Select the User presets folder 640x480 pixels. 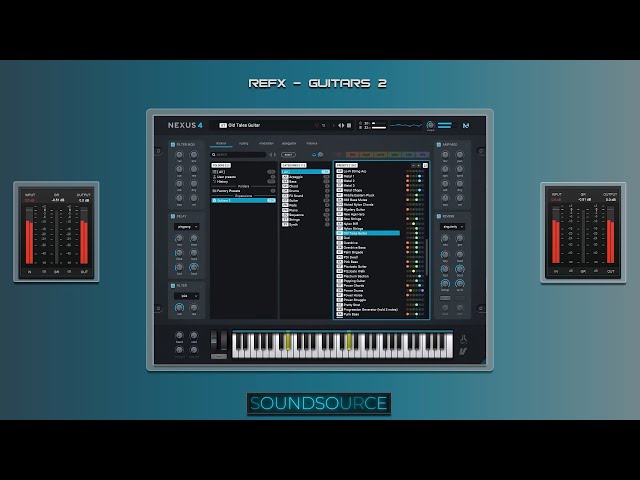tap(243, 177)
